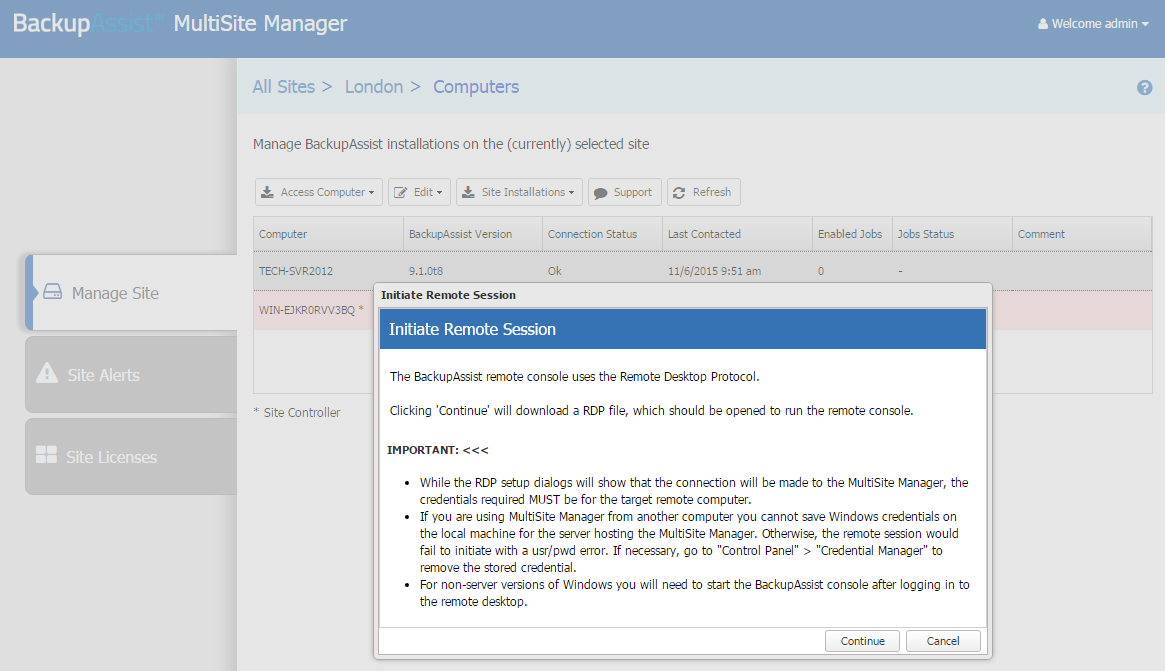Click the download icon on Access Computer

point(267,192)
